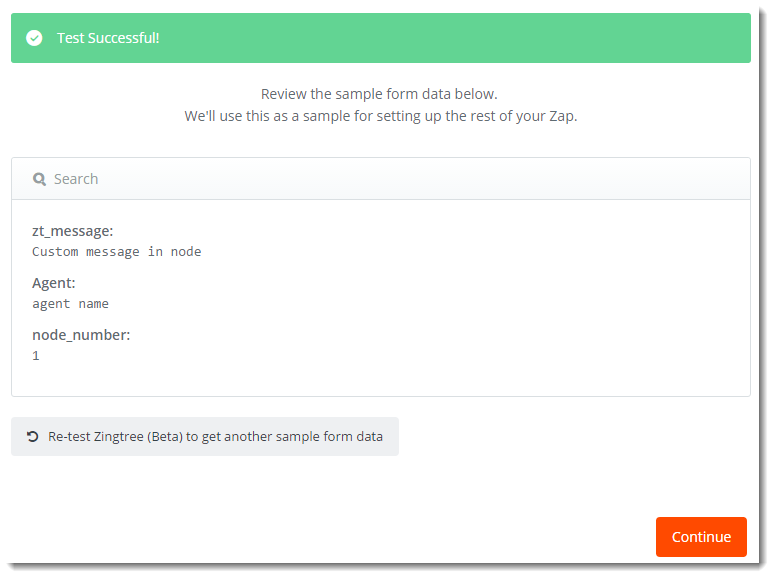Click 'Review the sample form data below' text
774x578 pixels.
click(379, 94)
